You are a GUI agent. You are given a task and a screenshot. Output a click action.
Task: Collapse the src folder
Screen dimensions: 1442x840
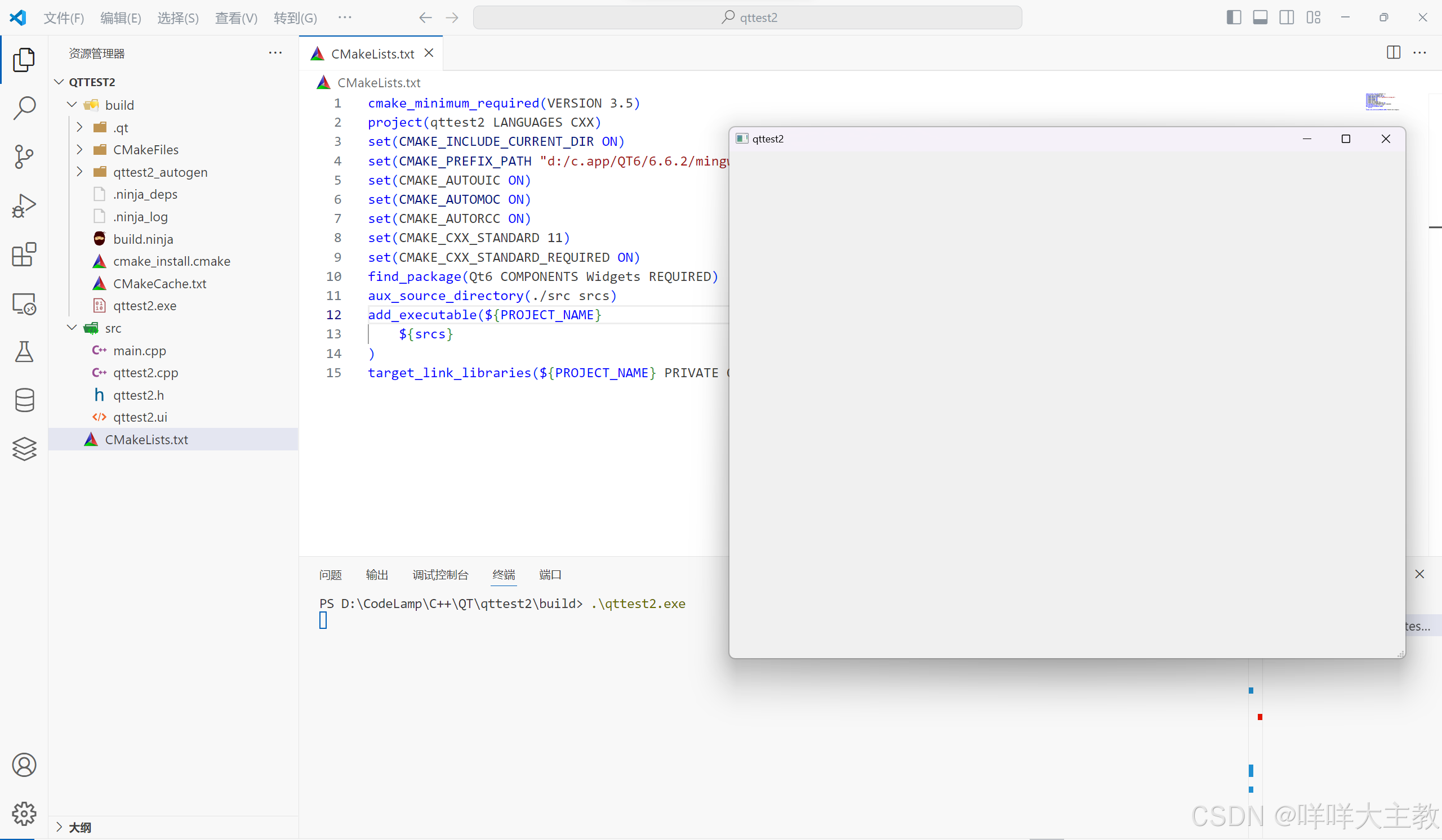click(72, 328)
